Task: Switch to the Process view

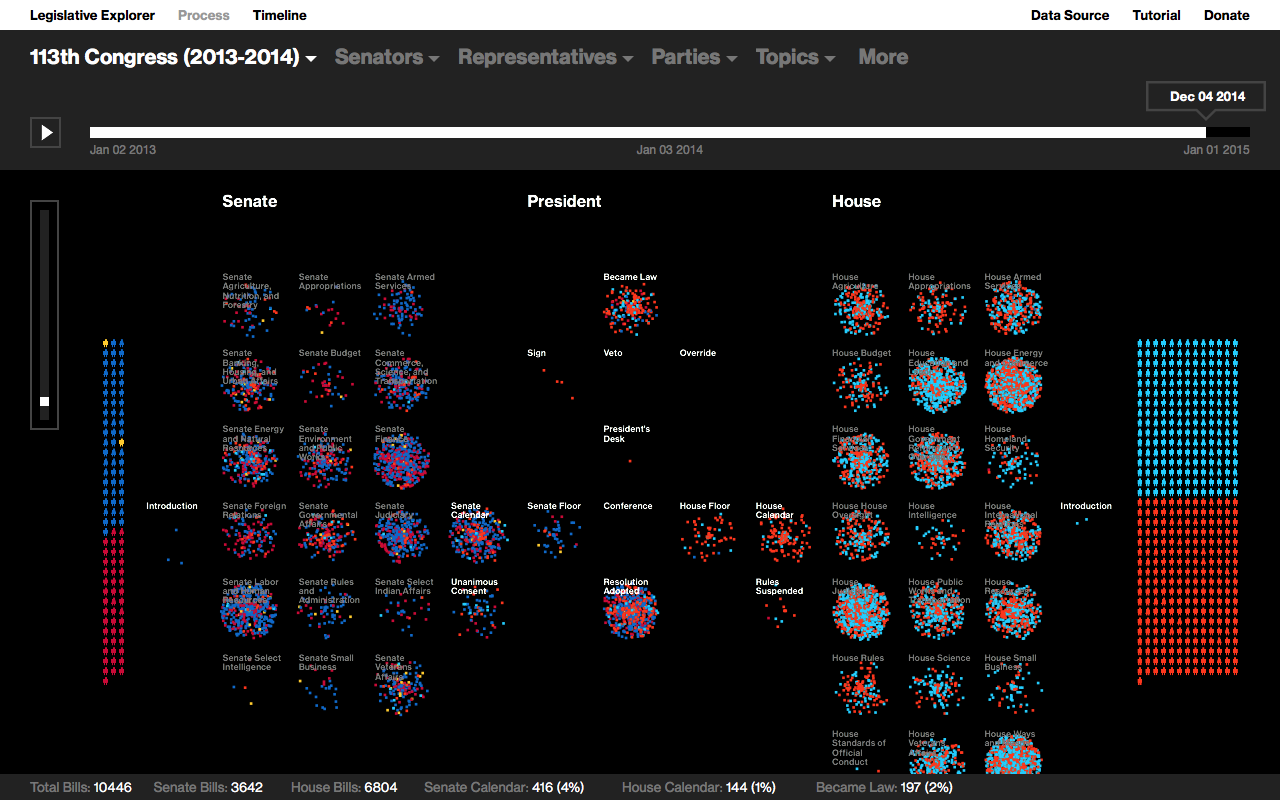Action: (x=203, y=15)
